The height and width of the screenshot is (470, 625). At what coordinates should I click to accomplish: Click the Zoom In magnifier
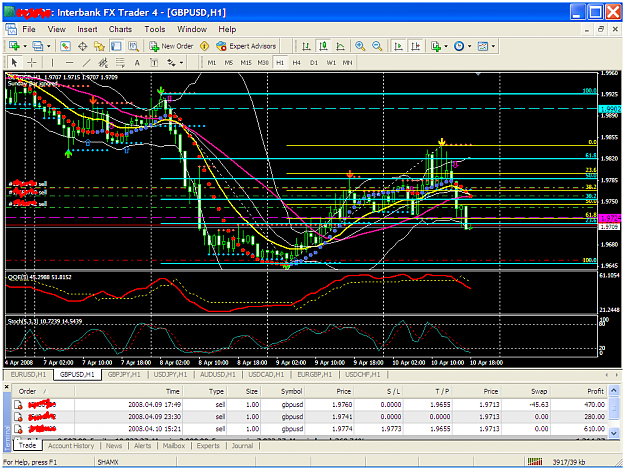(x=360, y=46)
